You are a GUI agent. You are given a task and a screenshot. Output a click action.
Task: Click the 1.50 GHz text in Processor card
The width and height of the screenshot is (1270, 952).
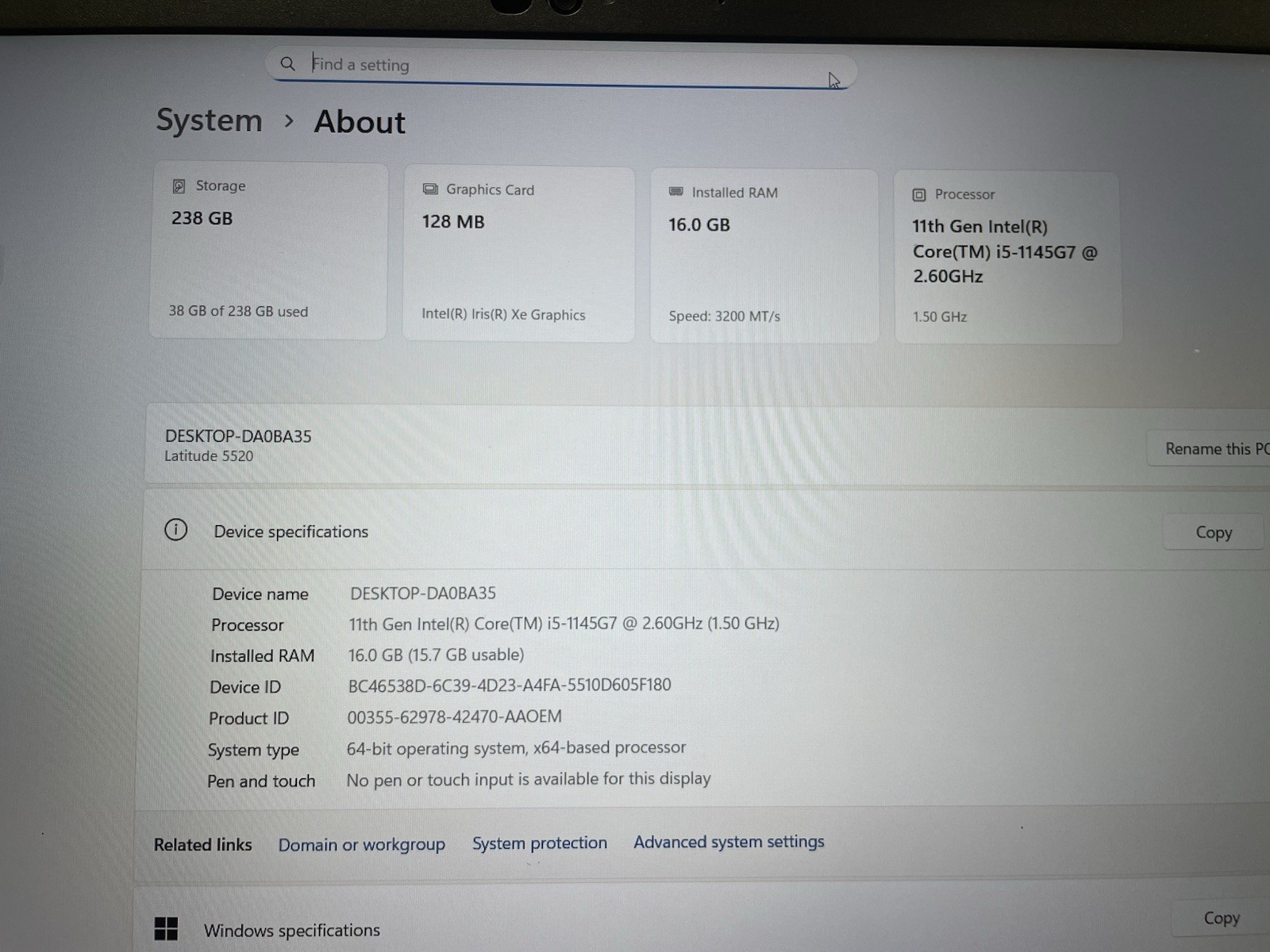[x=940, y=317]
